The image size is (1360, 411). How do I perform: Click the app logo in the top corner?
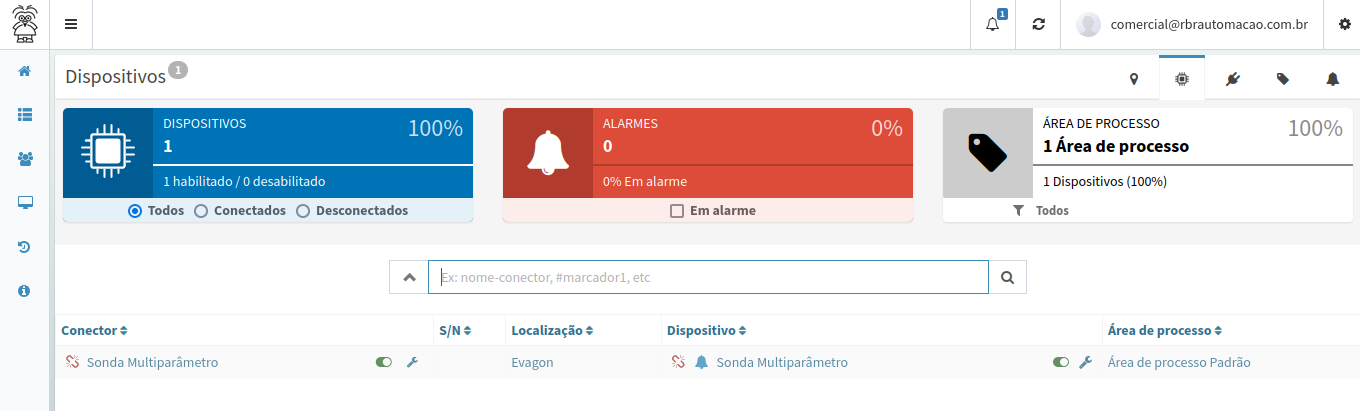coord(25,23)
